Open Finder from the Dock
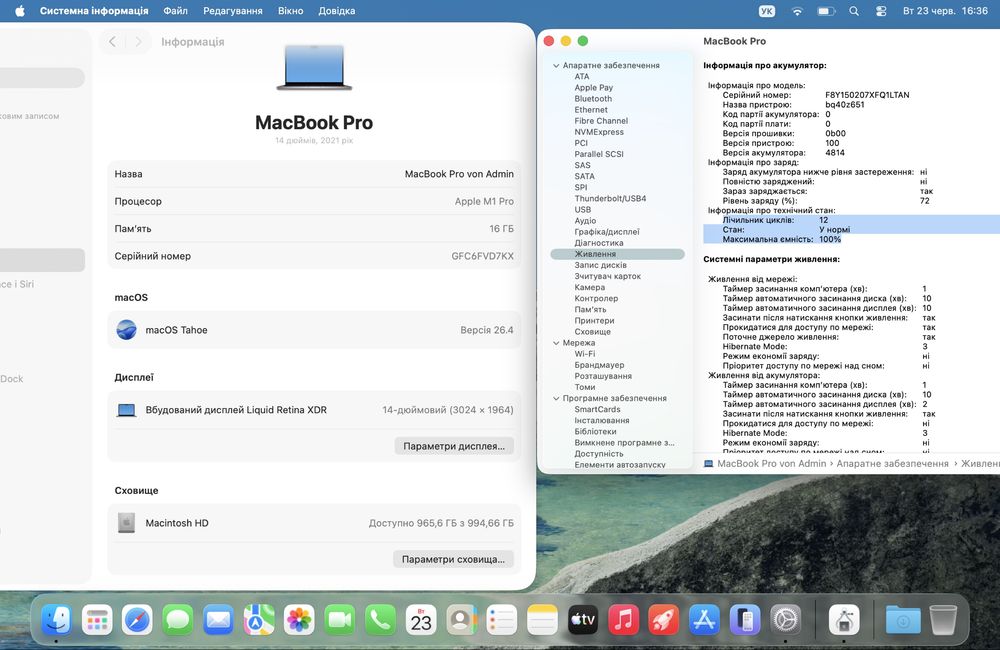The image size is (1000, 650). point(57,619)
